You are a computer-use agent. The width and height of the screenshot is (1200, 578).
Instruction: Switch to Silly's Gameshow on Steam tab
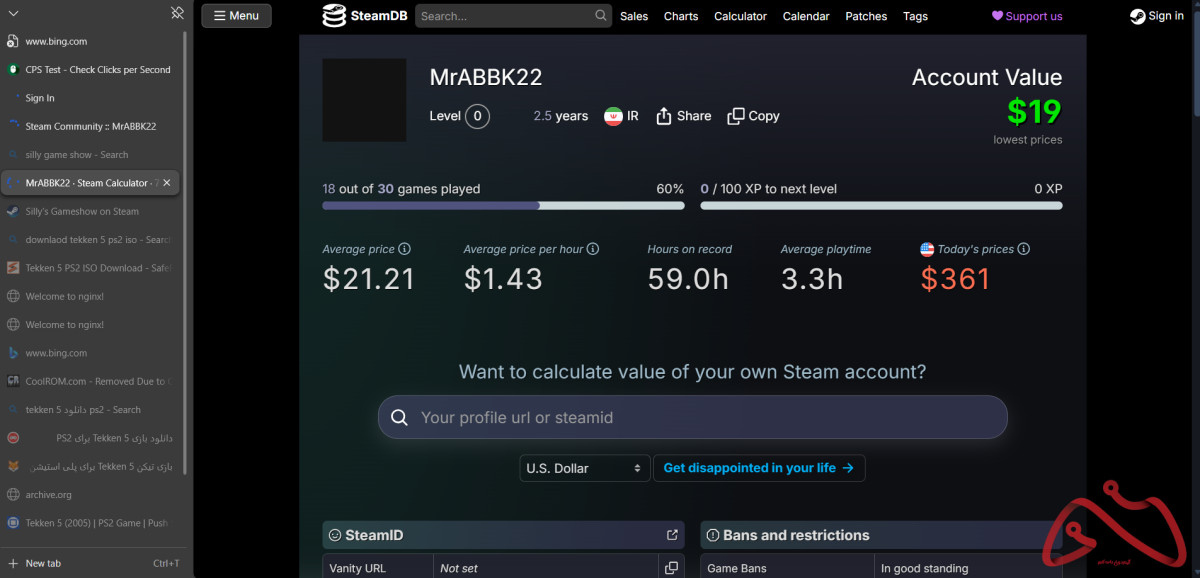[x=90, y=211]
